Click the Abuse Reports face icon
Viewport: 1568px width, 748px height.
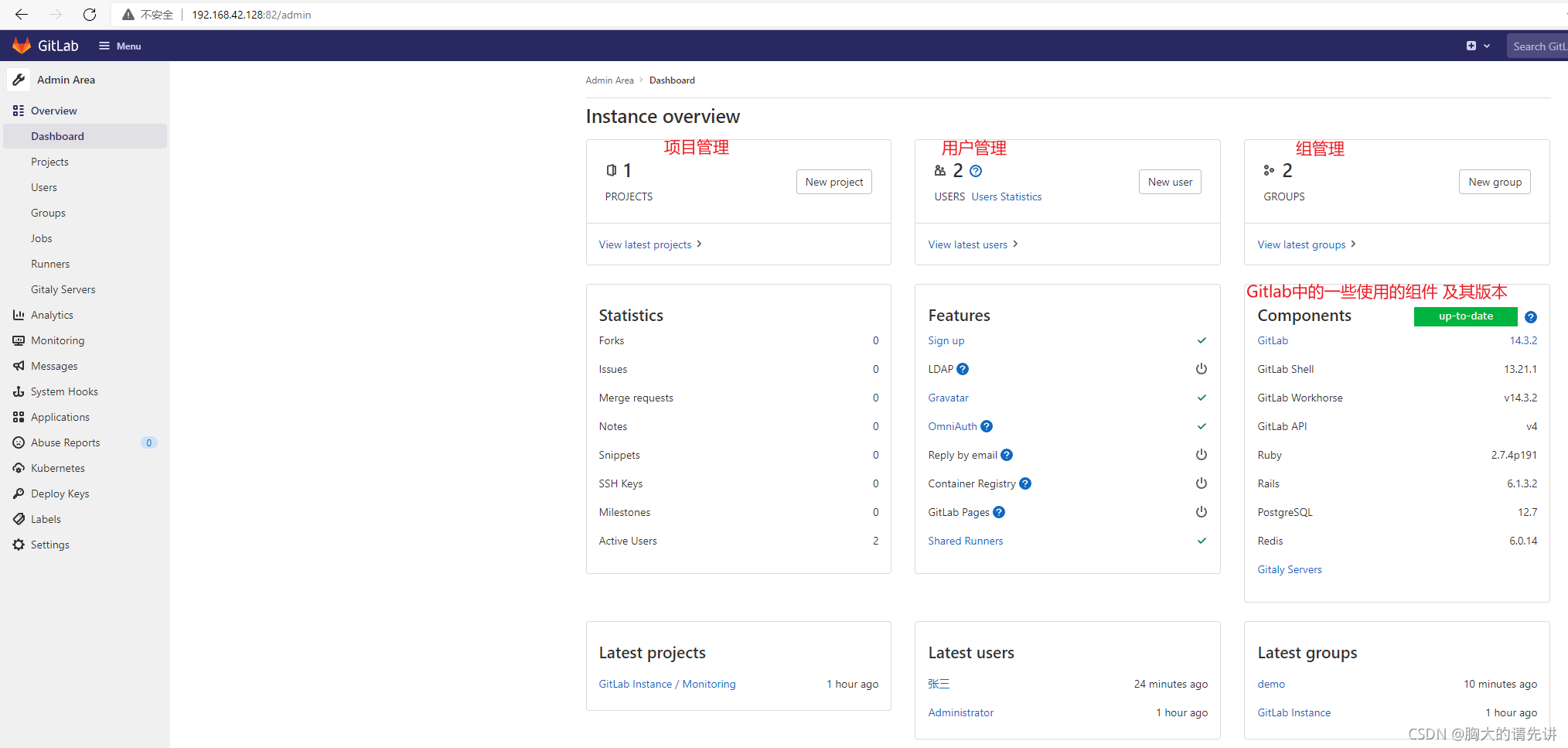coord(19,442)
